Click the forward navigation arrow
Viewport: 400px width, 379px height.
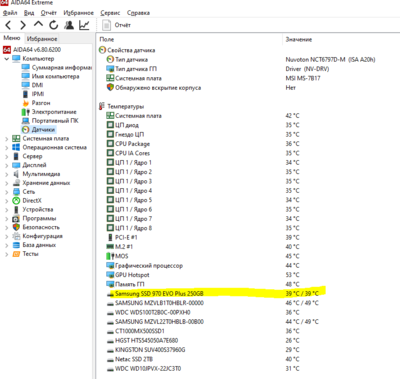(23, 25)
